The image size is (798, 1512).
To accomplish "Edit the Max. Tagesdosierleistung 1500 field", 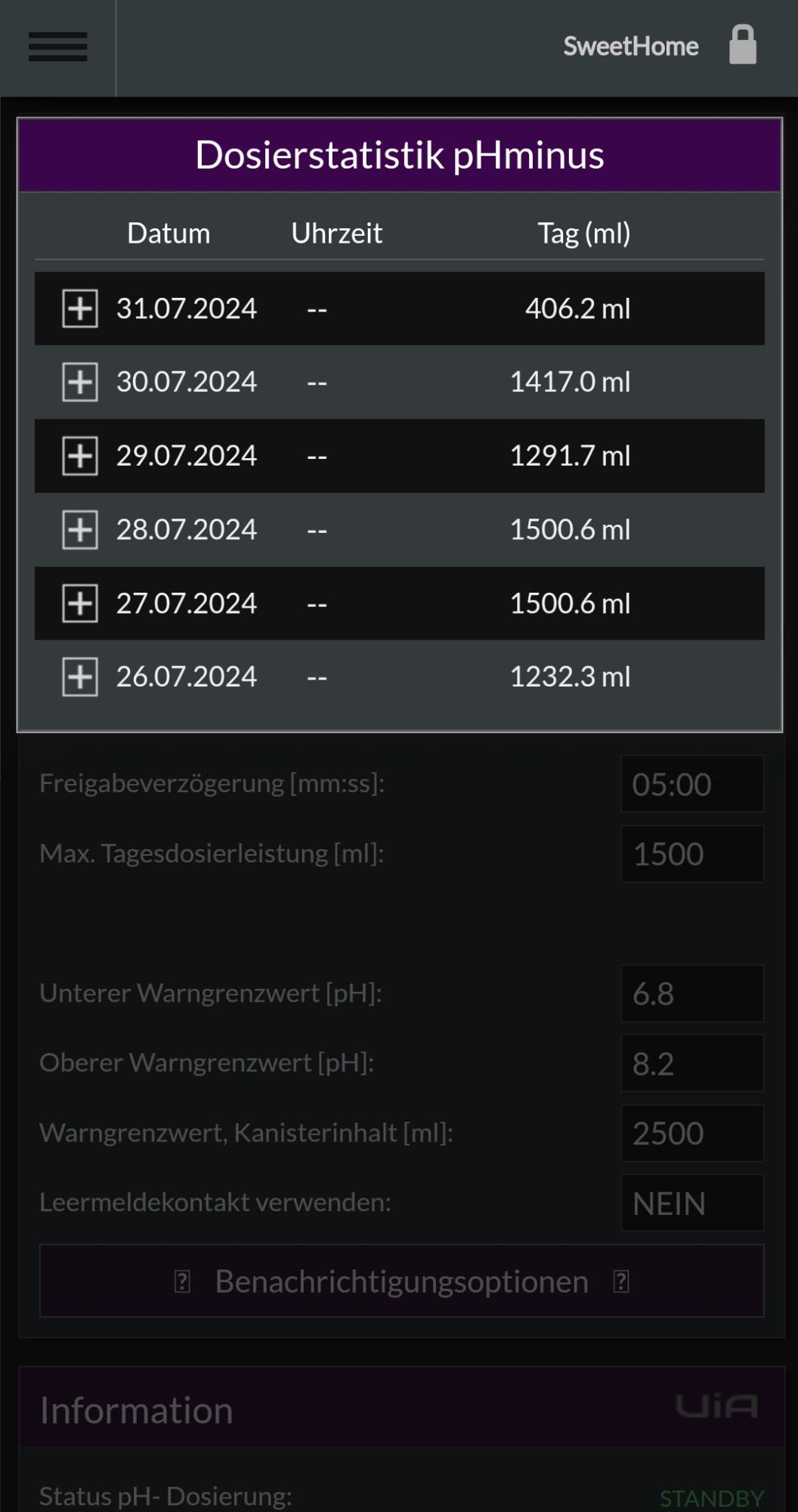I will [692, 854].
